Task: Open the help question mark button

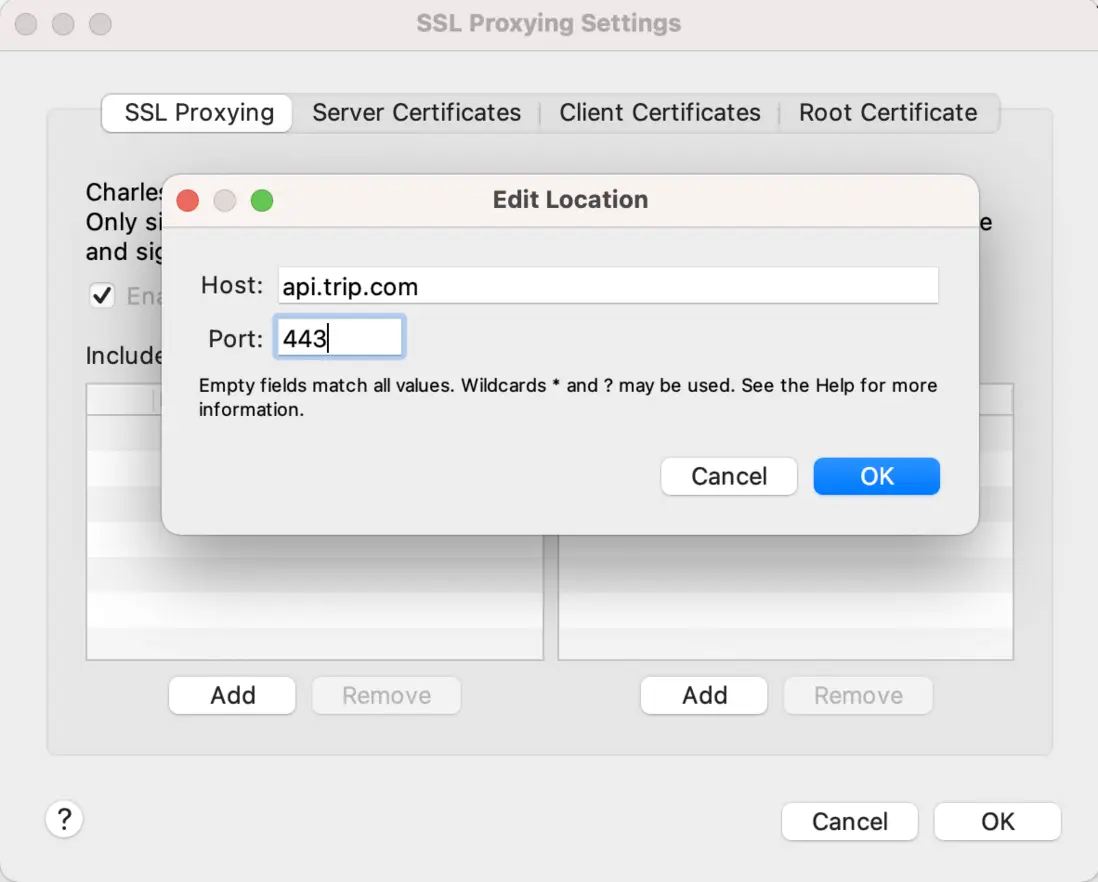Action: pos(64,819)
